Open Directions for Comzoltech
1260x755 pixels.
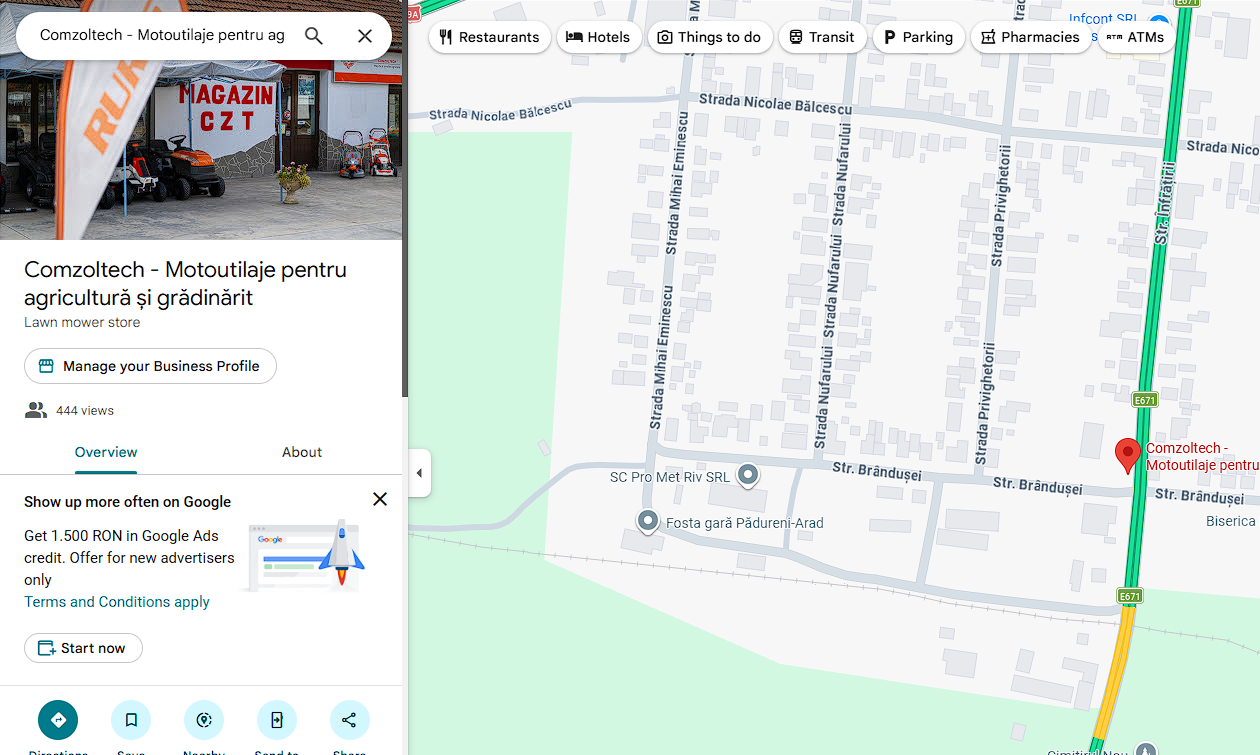58,720
